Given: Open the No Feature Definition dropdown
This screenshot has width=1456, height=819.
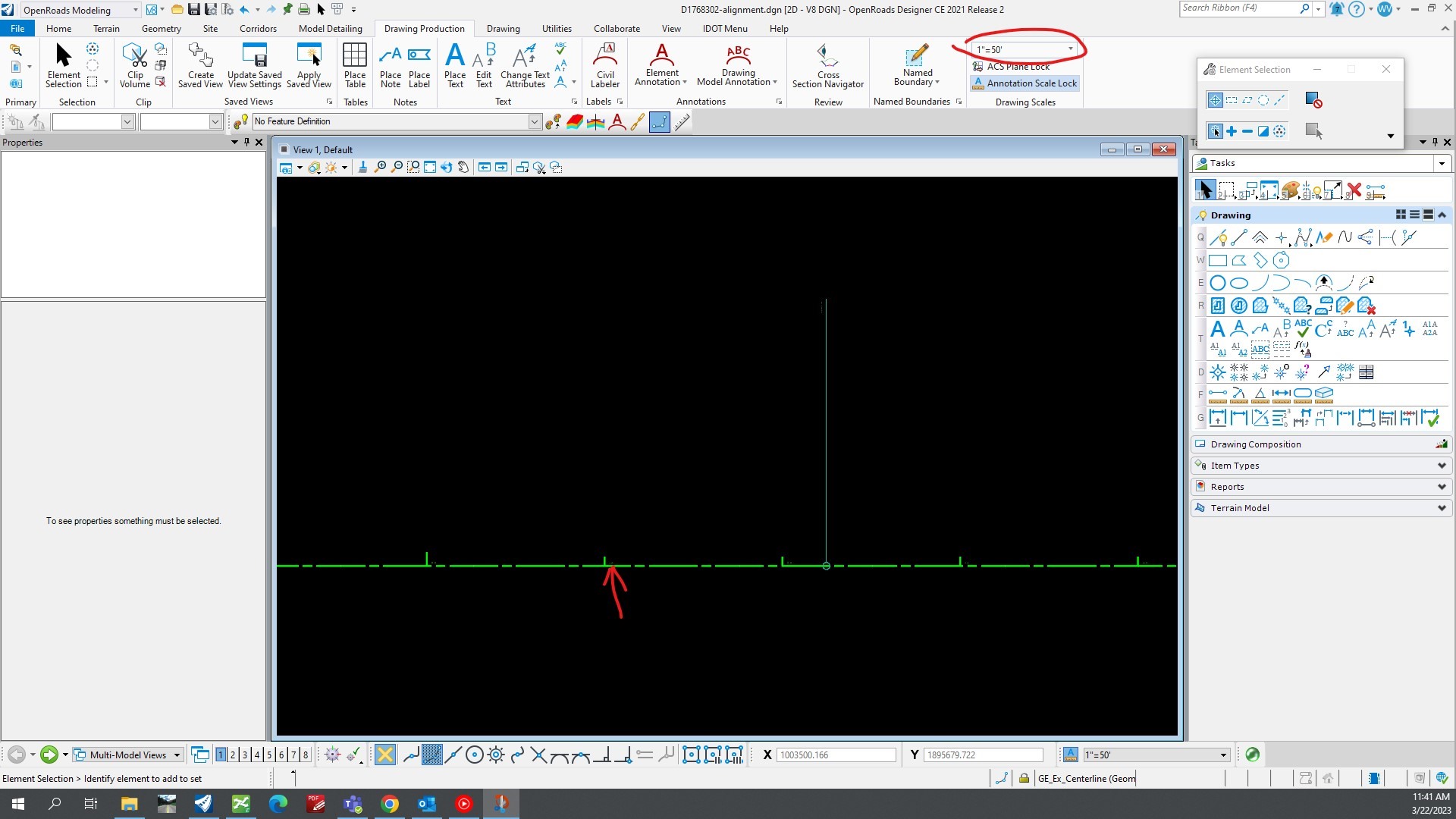Looking at the screenshot, I should (534, 121).
